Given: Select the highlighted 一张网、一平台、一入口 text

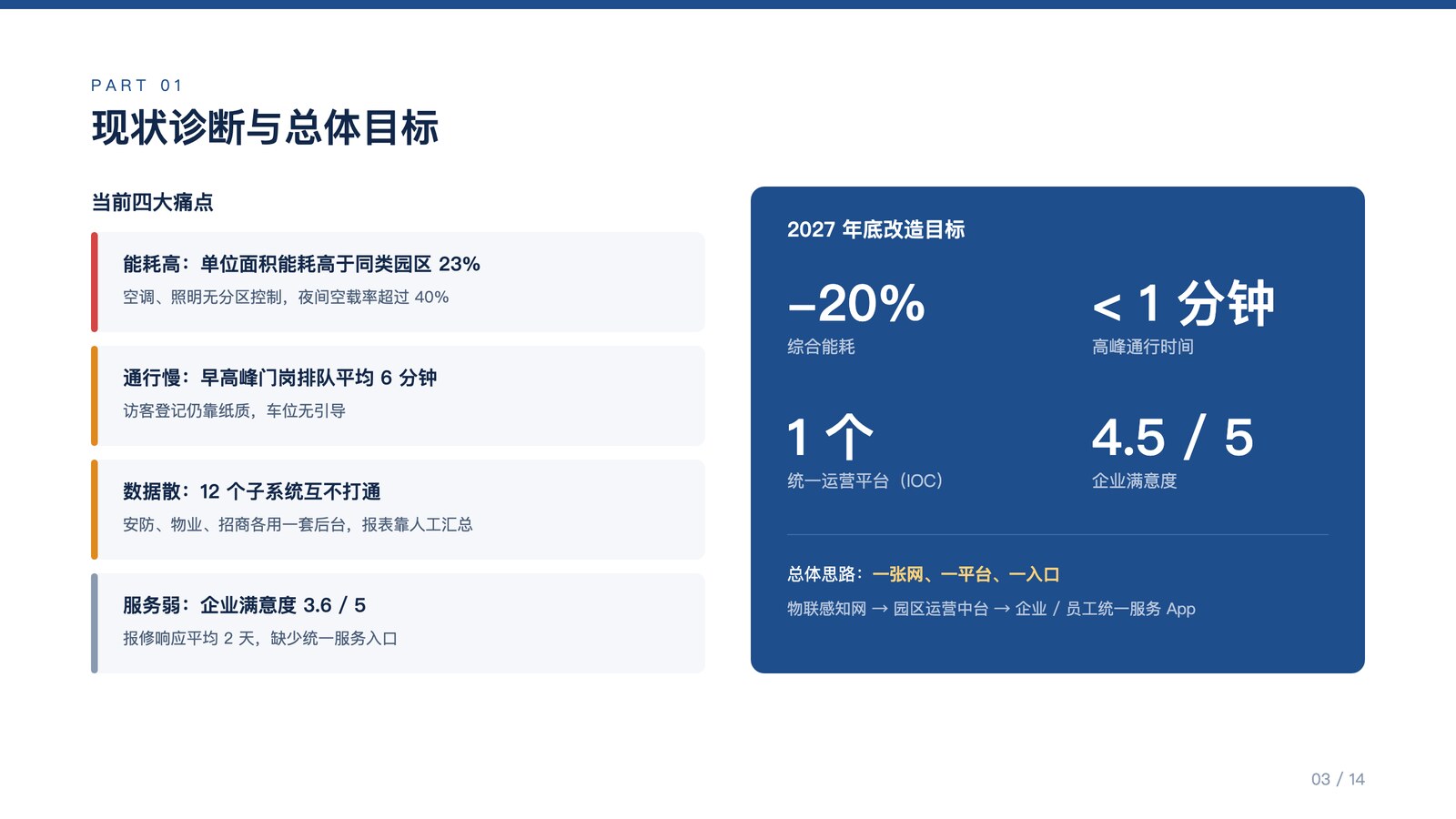Looking at the screenshot, I should coord(966,574).
